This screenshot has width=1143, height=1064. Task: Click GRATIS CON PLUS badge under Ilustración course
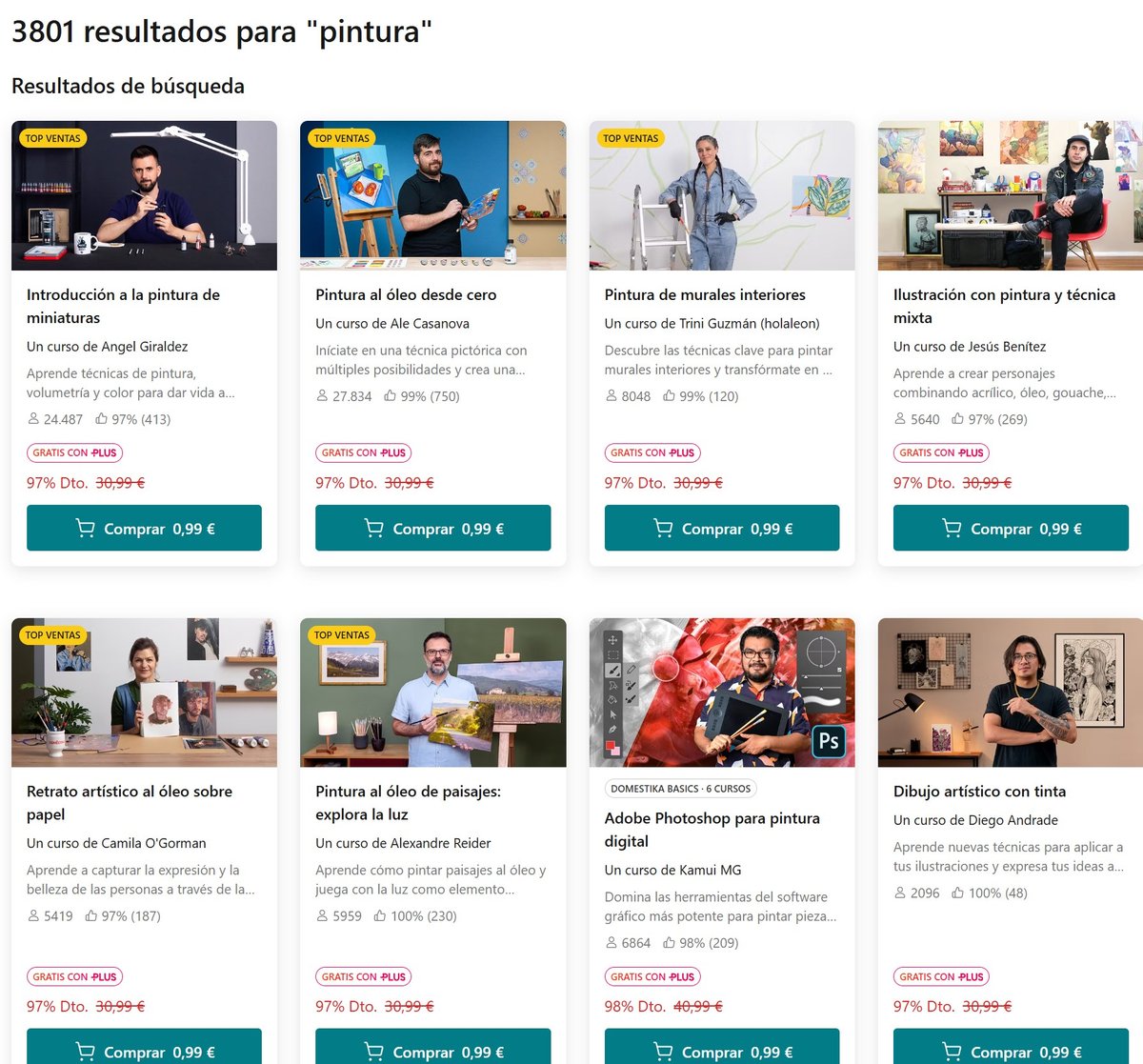(941, 453)
